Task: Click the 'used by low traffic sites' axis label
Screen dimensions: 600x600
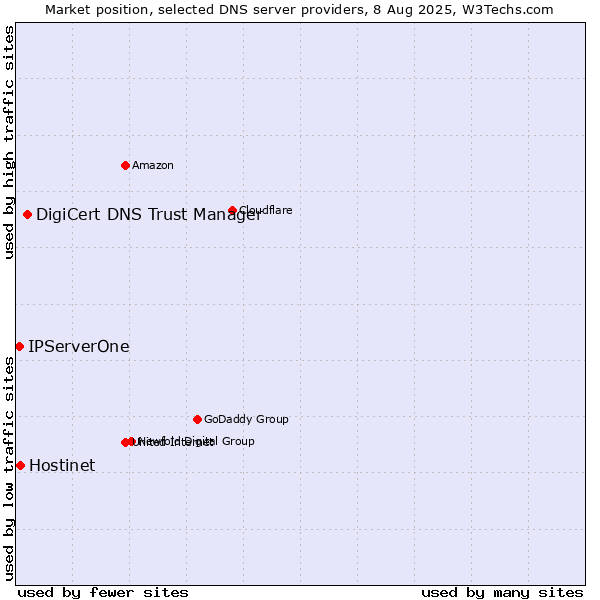Action: tap(8, 469)
